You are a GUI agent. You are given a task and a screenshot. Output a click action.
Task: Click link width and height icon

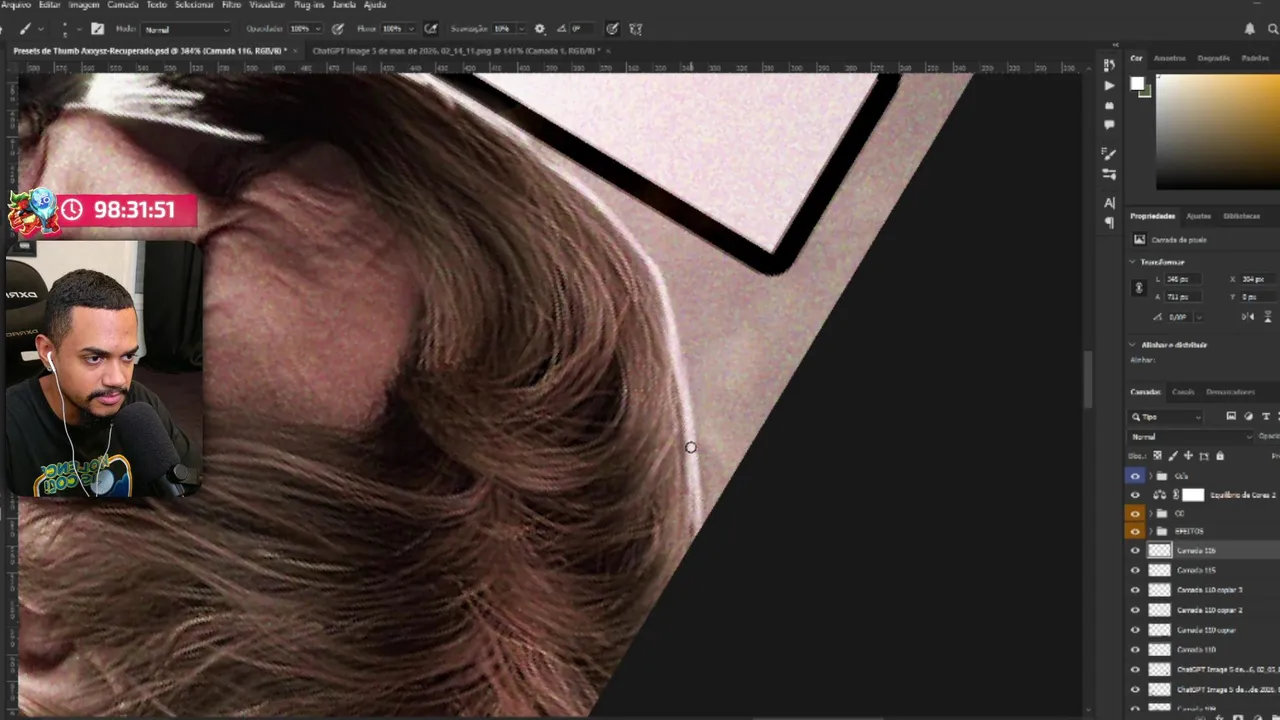tap(1138, 288)
